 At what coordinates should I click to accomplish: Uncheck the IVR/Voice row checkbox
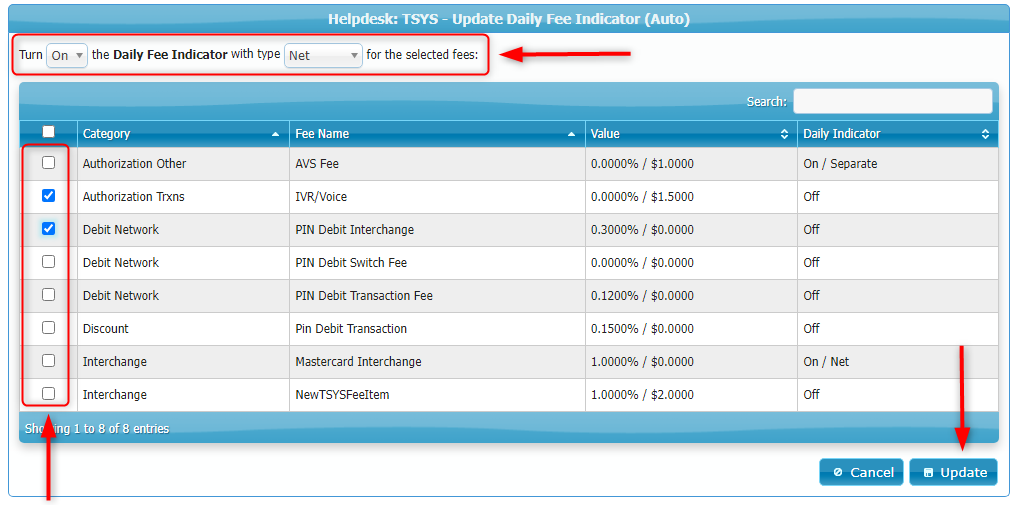48,196
